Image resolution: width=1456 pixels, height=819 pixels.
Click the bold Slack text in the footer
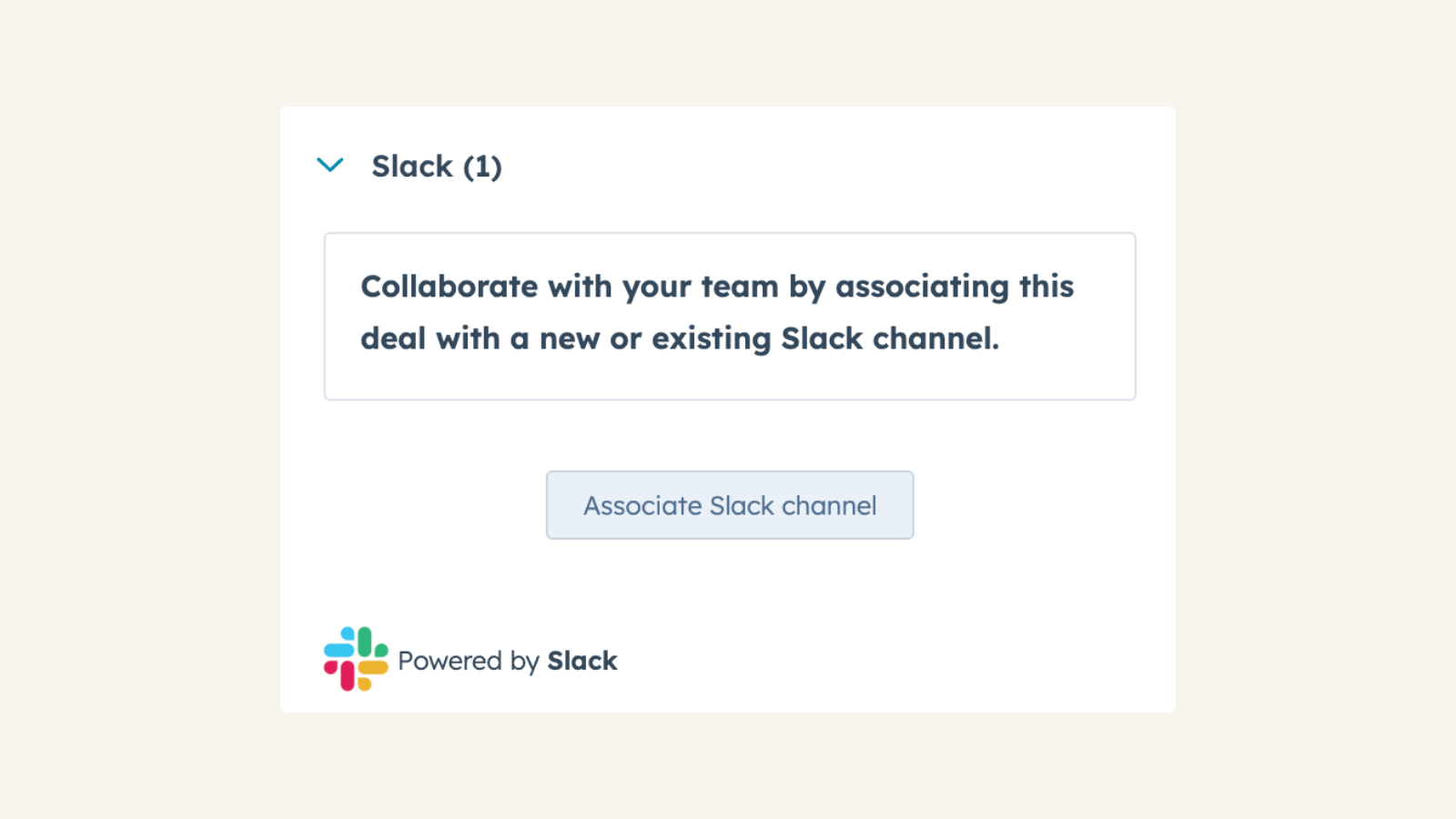(x=581, y=661)
